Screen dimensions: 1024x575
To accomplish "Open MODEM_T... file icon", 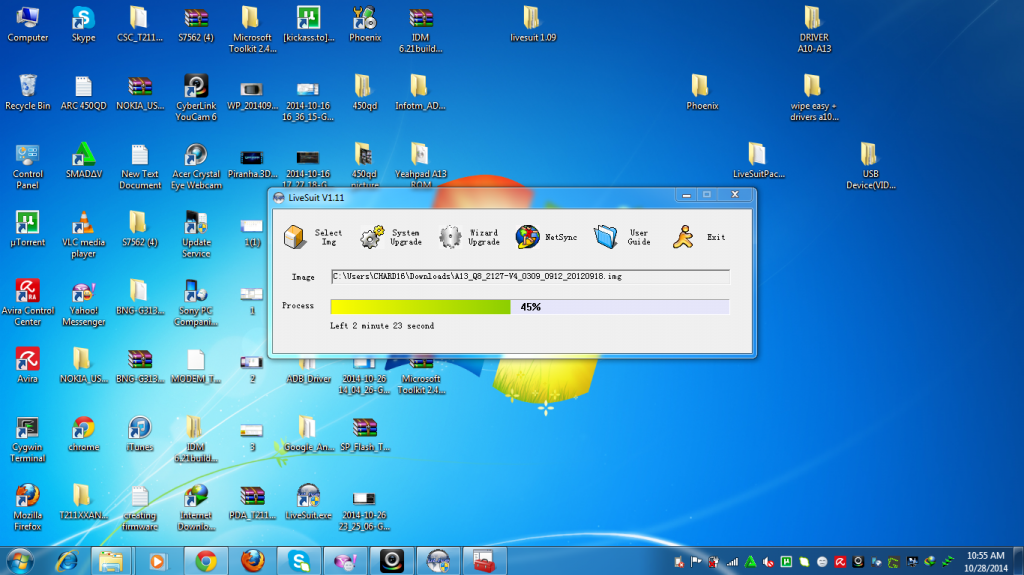I will point(196,365).
